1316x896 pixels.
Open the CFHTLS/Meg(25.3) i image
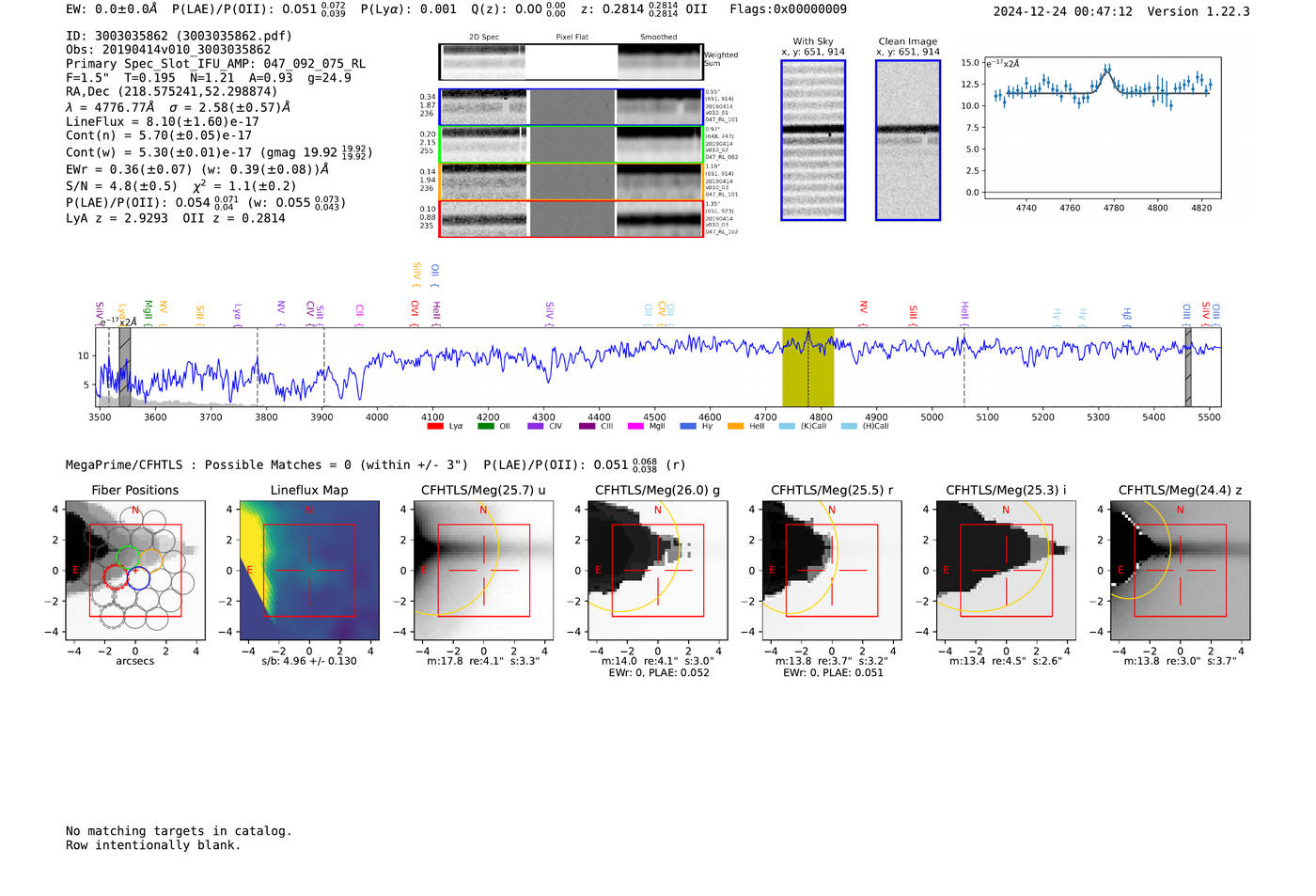click(1006, 571)
